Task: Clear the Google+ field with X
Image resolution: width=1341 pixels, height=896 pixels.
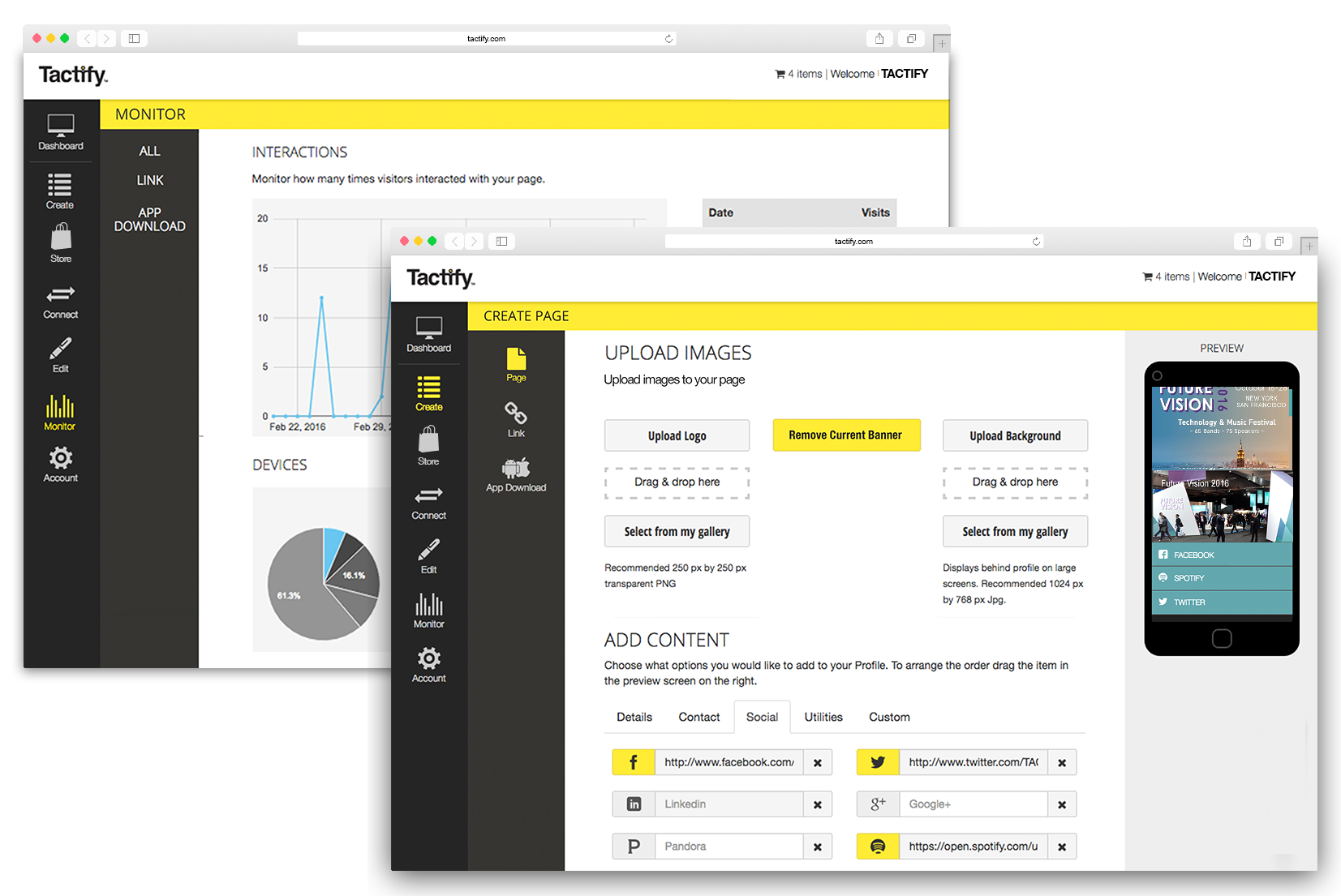Action: pyautogui.click(x=1062, y=804)
